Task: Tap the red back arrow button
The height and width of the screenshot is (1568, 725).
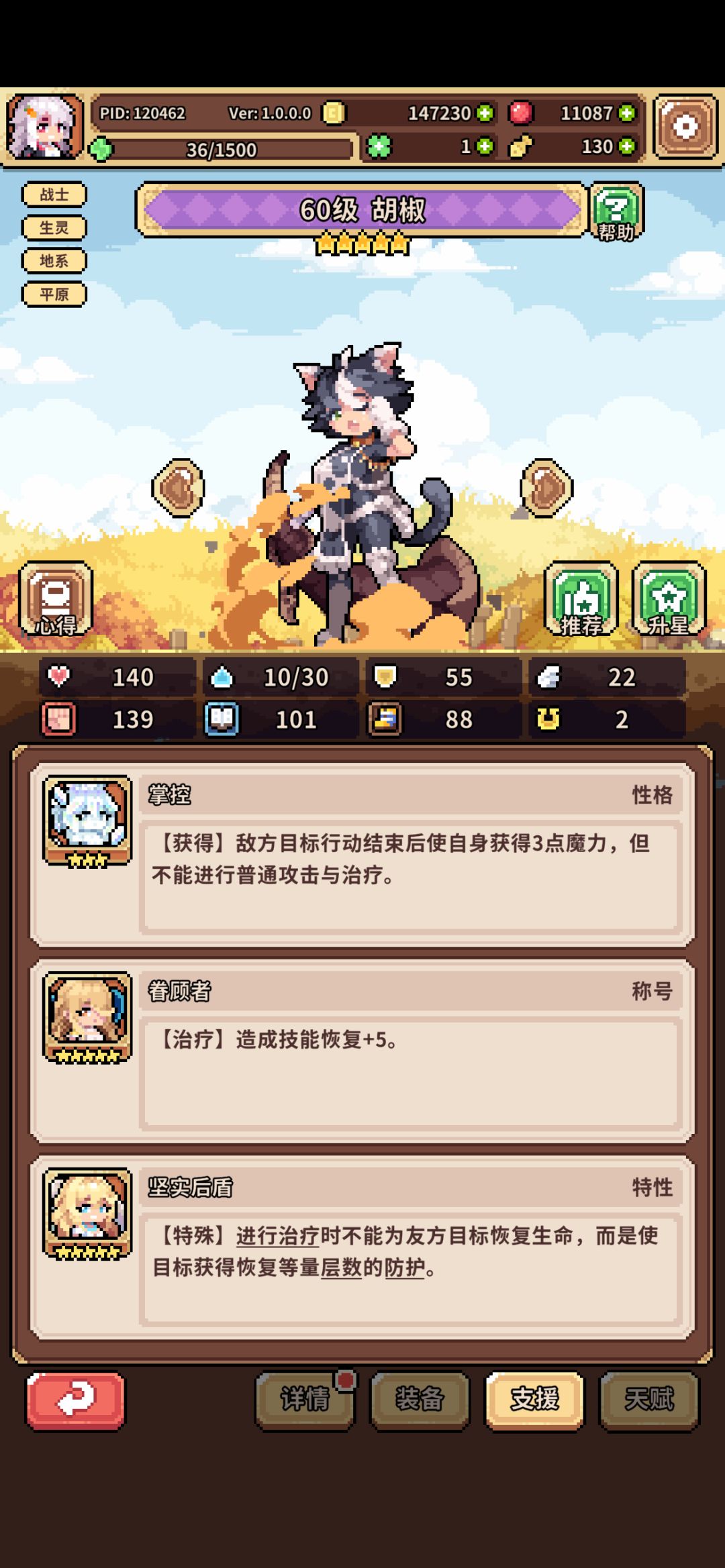Action: pos(75,1400)
